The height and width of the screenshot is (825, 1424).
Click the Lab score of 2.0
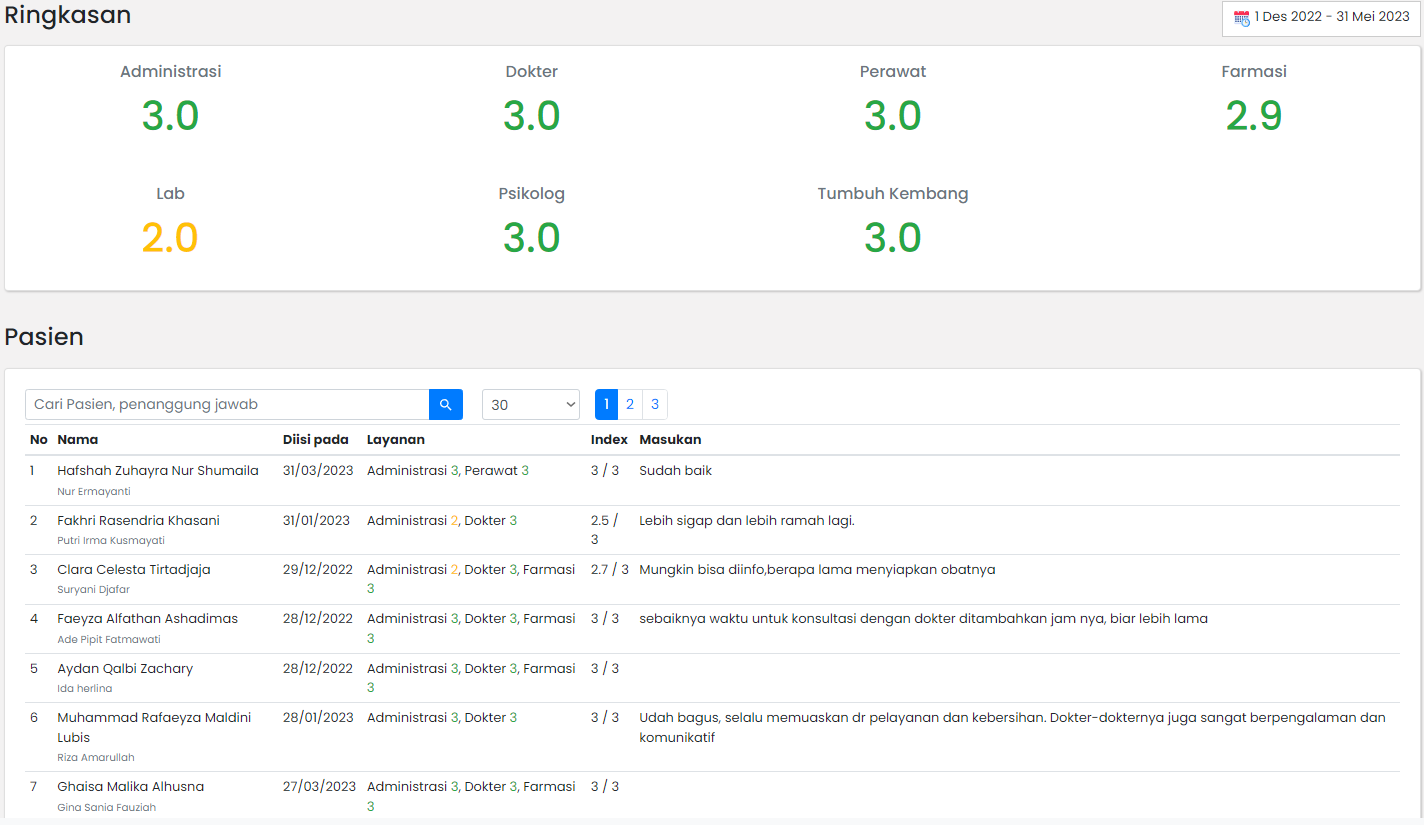point(170,238)
